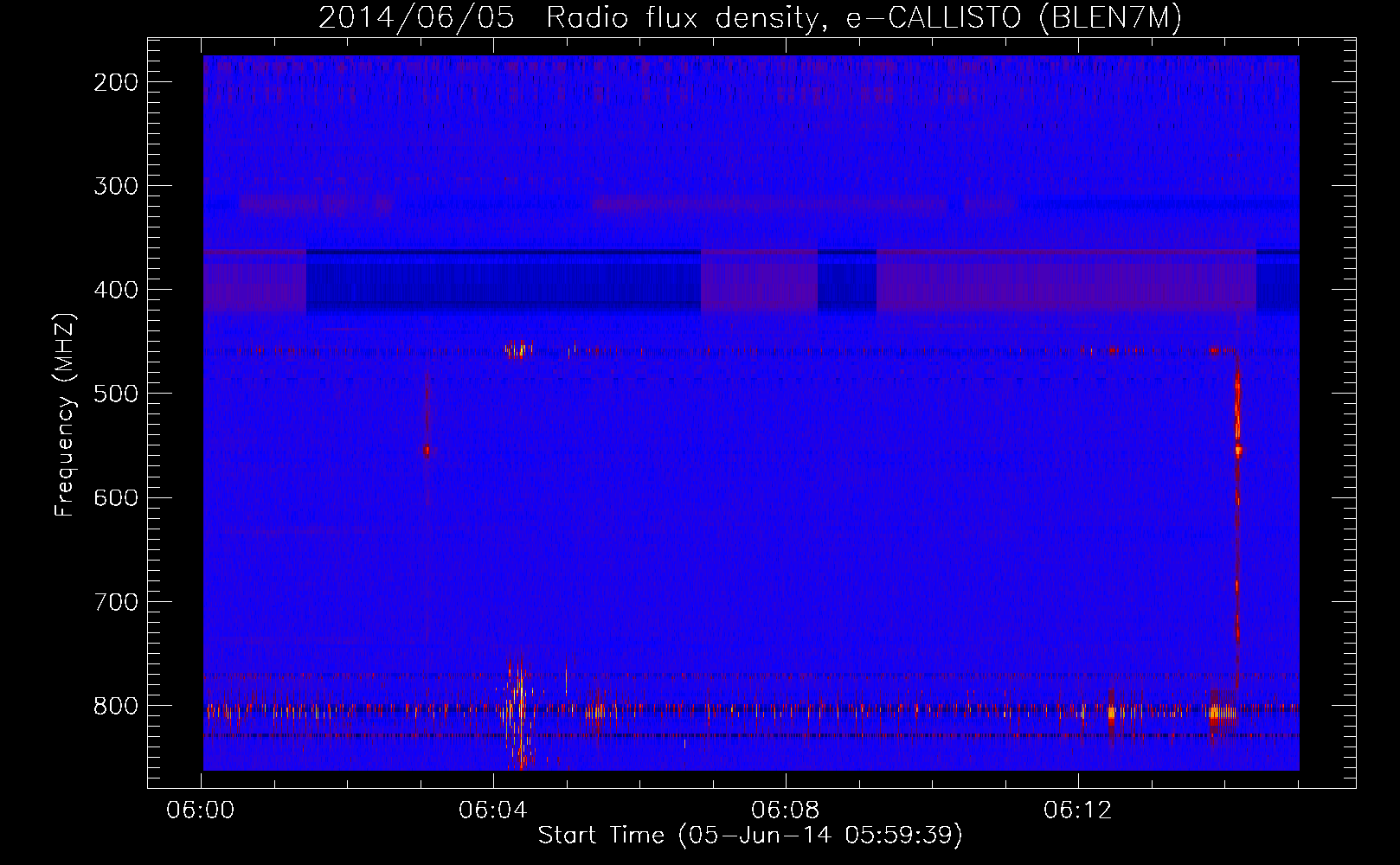Select the 500 frequency tick label

116,394
